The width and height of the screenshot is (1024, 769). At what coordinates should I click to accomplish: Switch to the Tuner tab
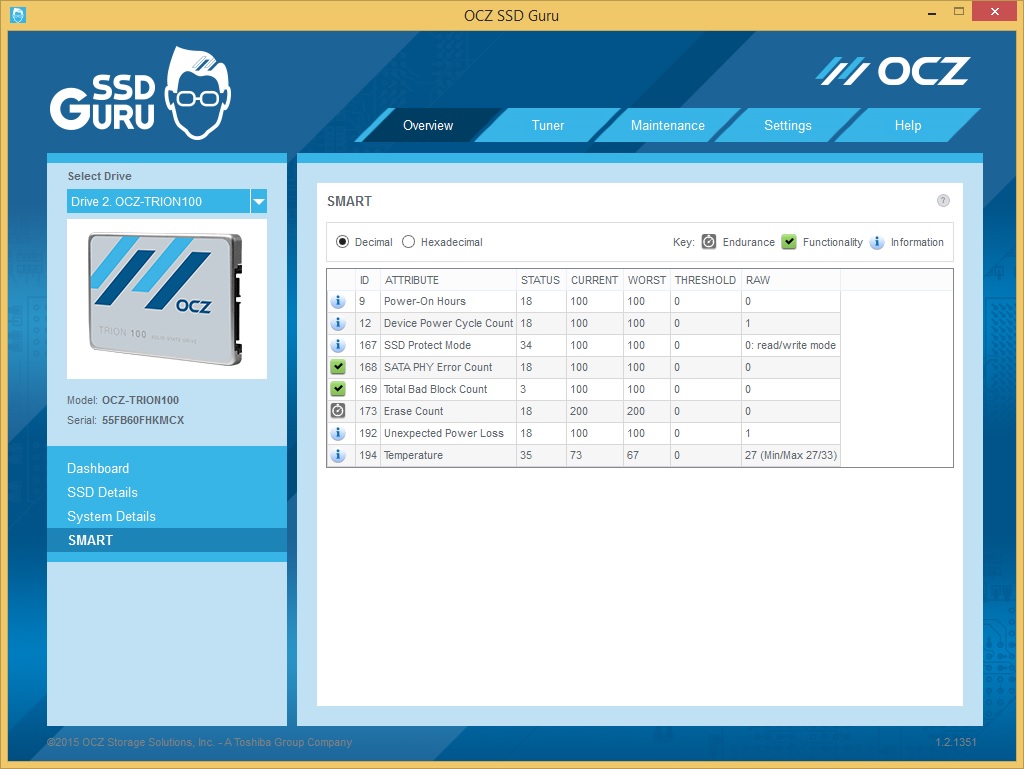[x=547, y=125]
